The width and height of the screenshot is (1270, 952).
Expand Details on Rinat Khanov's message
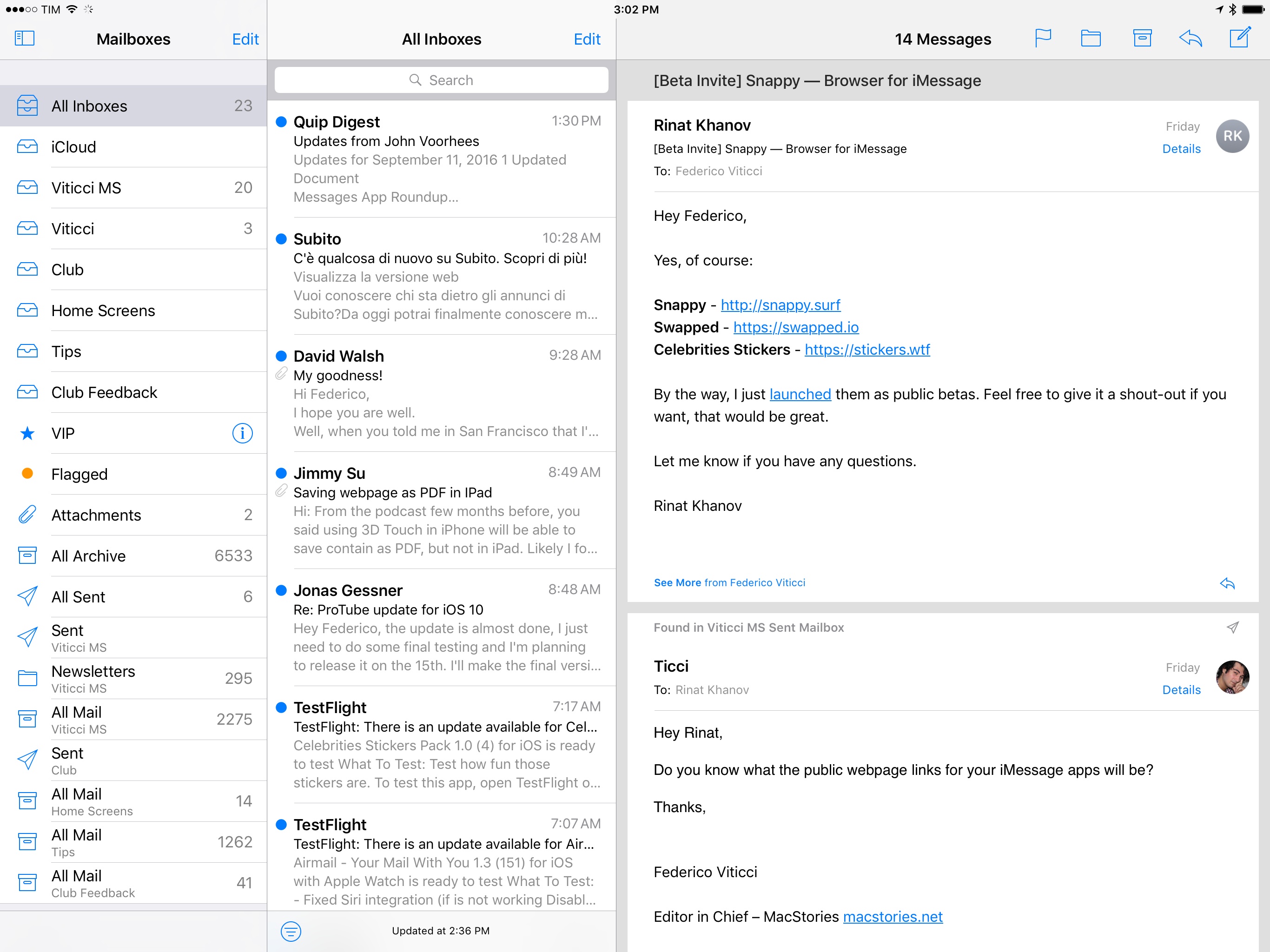[x=1181, y=149]
